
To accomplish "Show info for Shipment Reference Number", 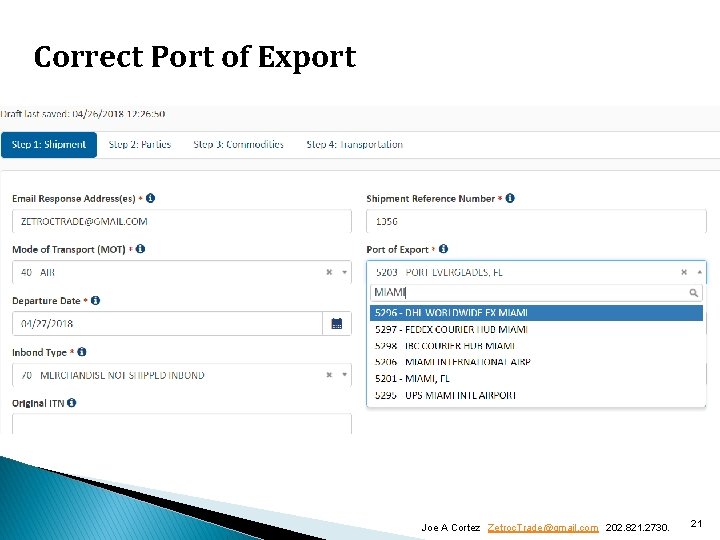I will pos(510,198).
